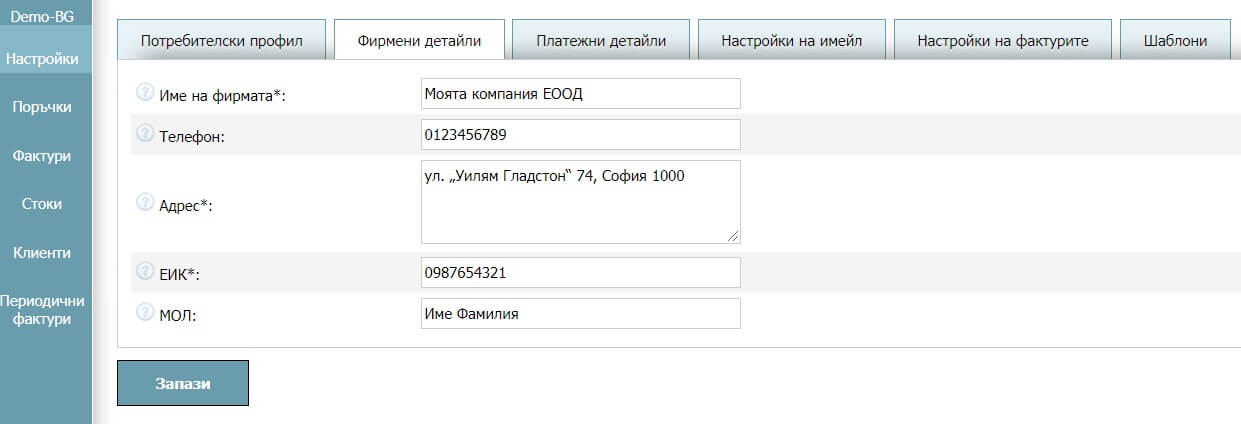Select the Фирмени детайли tab
This screenshot has width=1241, height=424.
419,40
